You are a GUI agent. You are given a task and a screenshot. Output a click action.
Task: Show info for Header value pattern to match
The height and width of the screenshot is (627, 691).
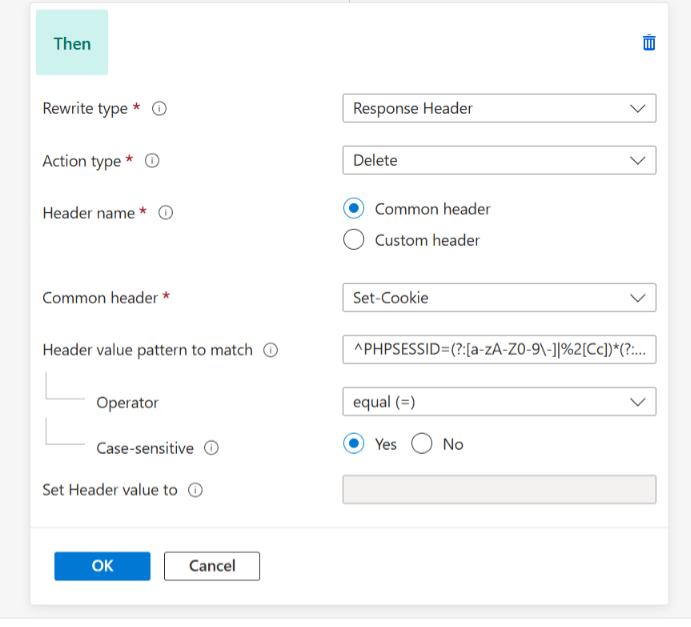click(x=271, y=350)
